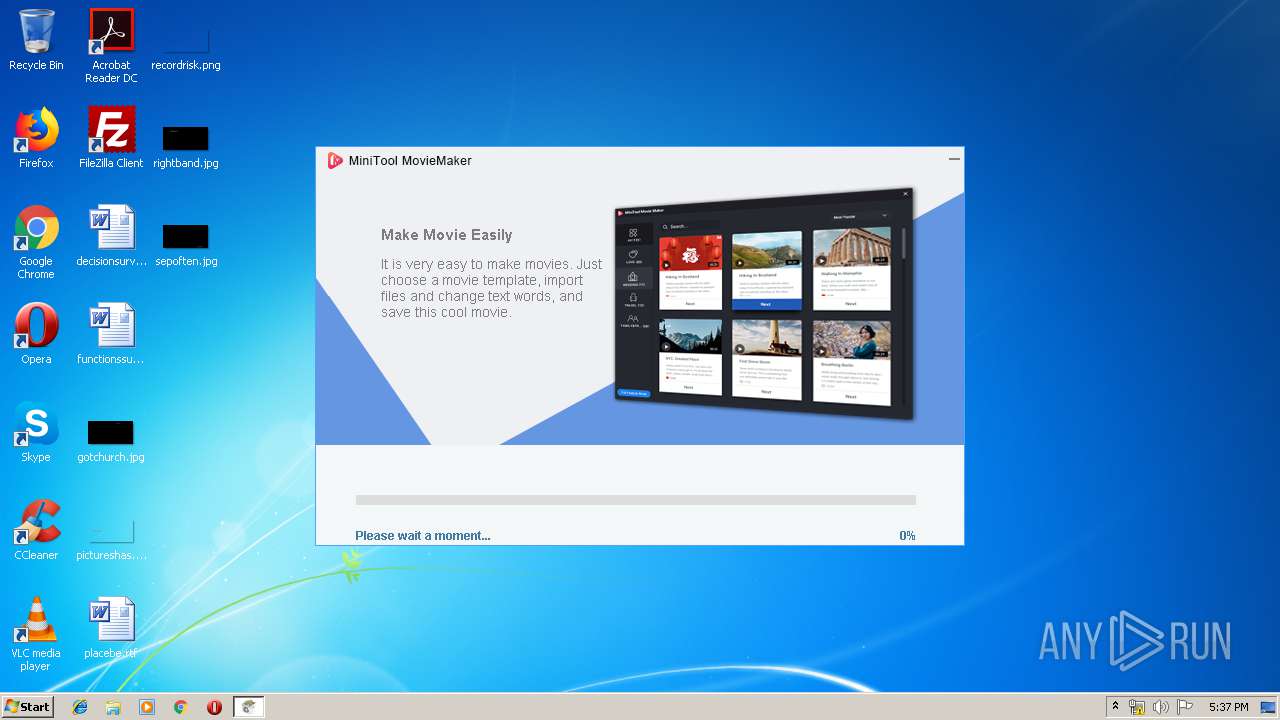Open Action Center flag icon
Image resolution: width=1280 pixels, height=720 pixels.
[x=1185, y=707]
